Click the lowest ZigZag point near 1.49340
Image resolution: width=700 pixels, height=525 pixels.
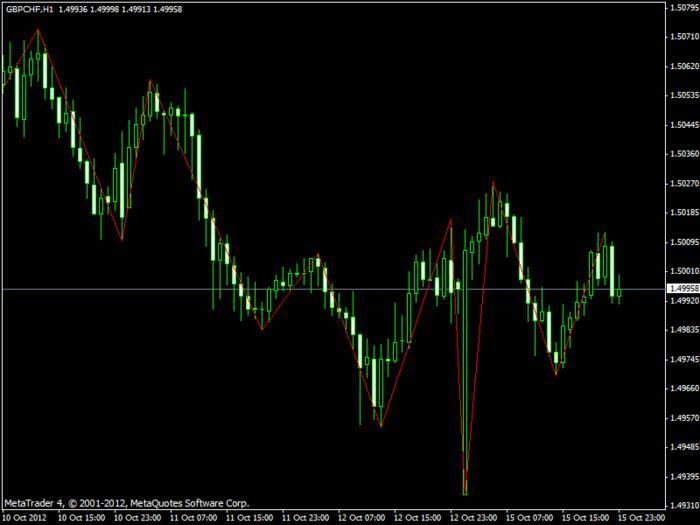pos(465,493)
